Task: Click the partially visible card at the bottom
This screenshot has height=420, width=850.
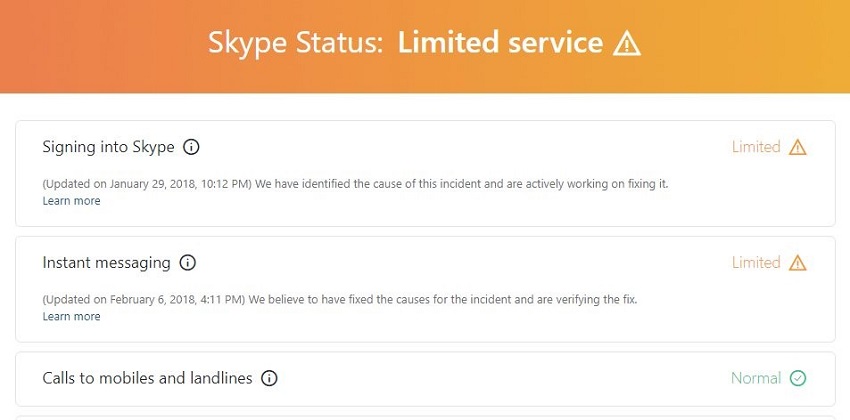Action: pyautogui.click(x=425, y=417)
